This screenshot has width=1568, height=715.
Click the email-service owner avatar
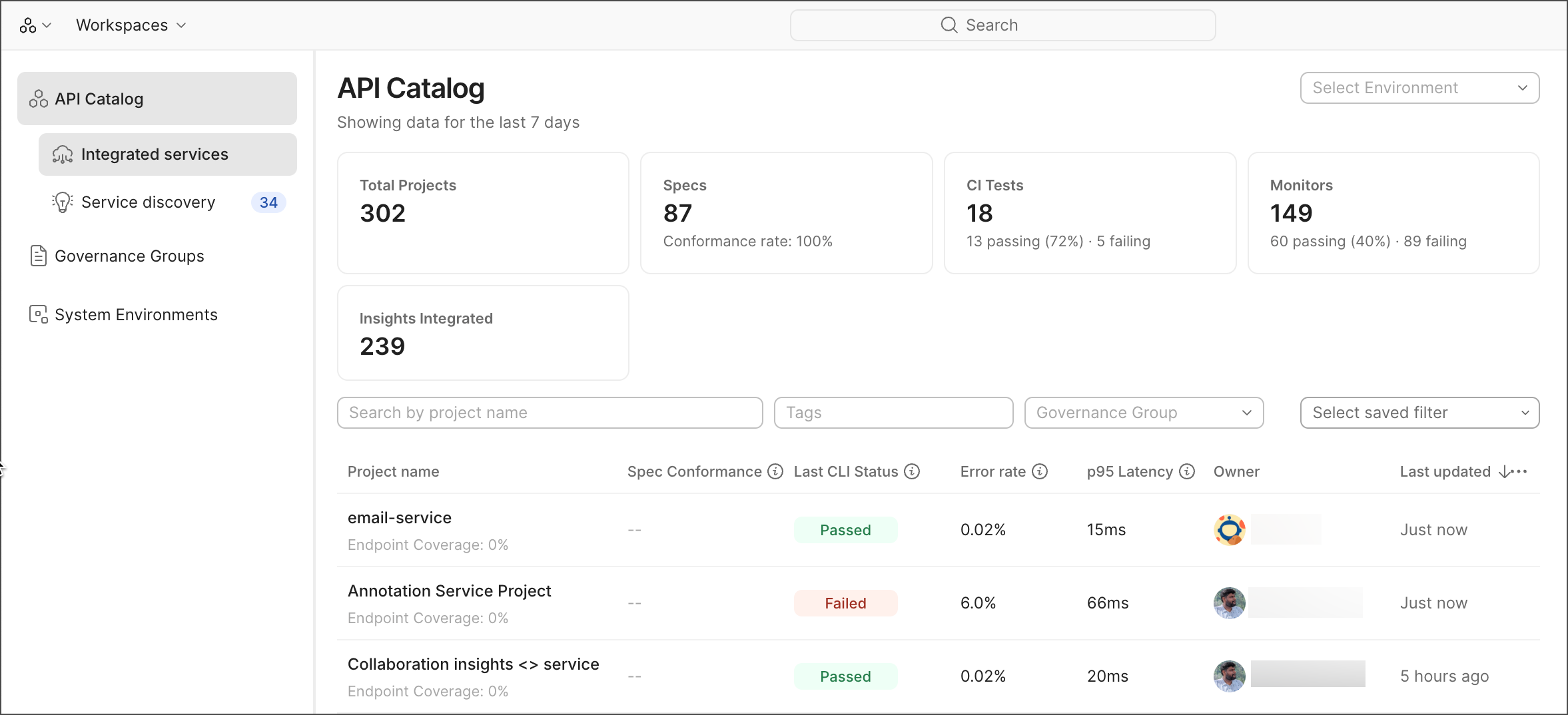(1230, 530)
